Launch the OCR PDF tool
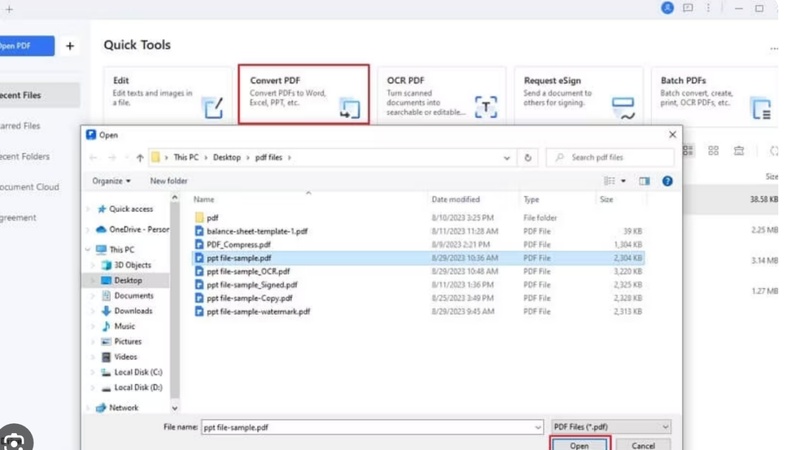This screenshot has height=450, width=787. pos(441,95)
